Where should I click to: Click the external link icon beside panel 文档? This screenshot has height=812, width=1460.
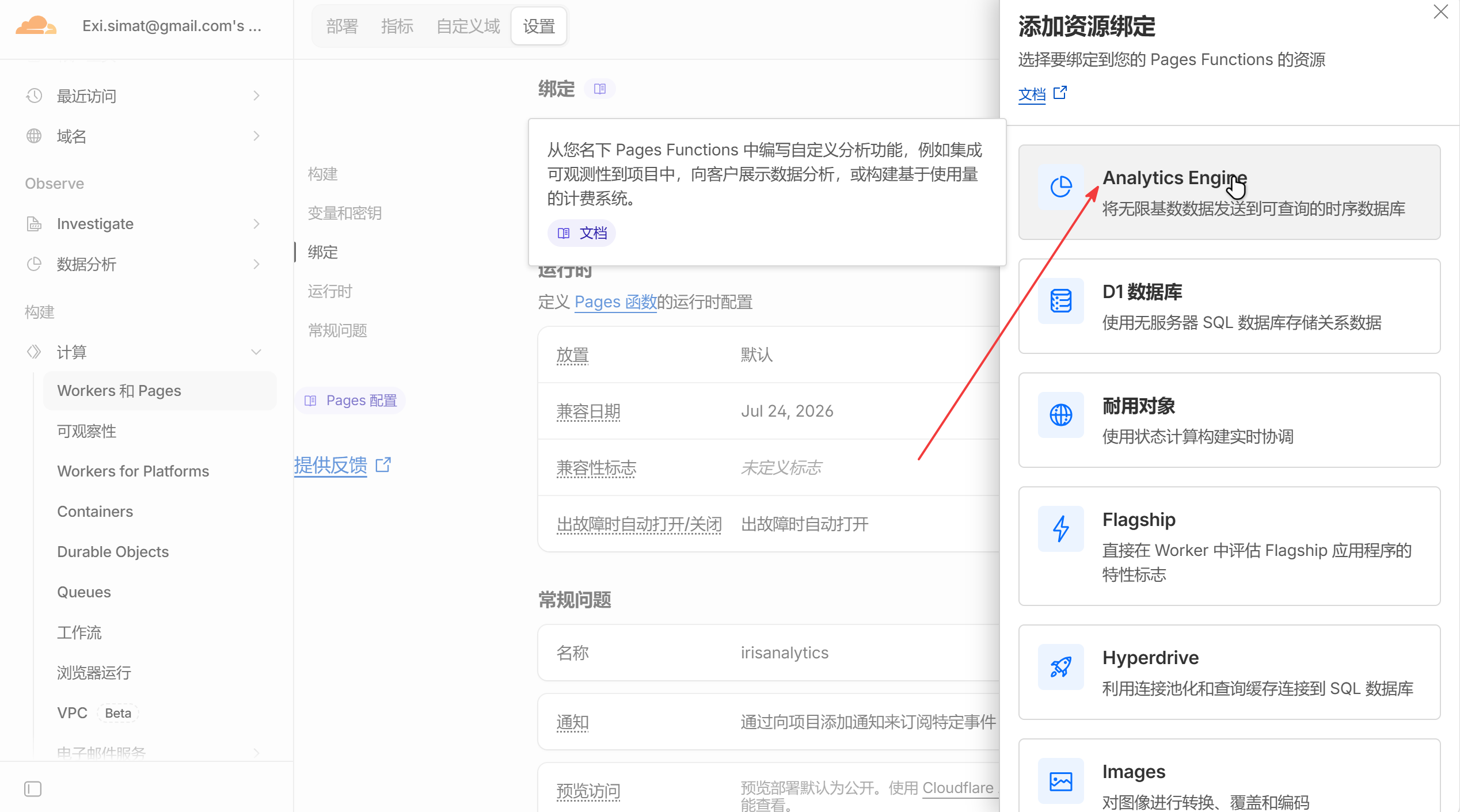(1060, 93)
